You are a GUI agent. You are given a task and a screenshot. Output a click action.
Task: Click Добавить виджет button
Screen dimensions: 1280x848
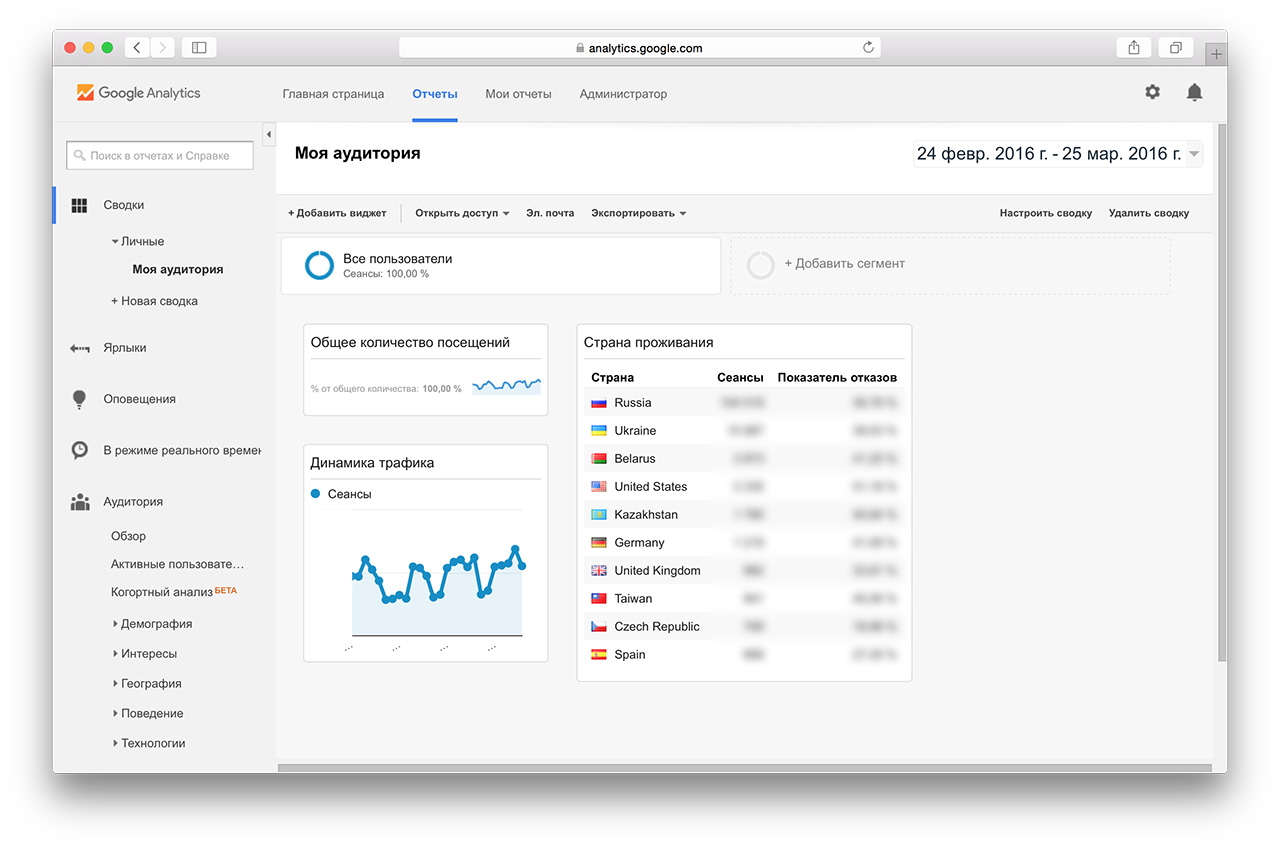[337, 213]
